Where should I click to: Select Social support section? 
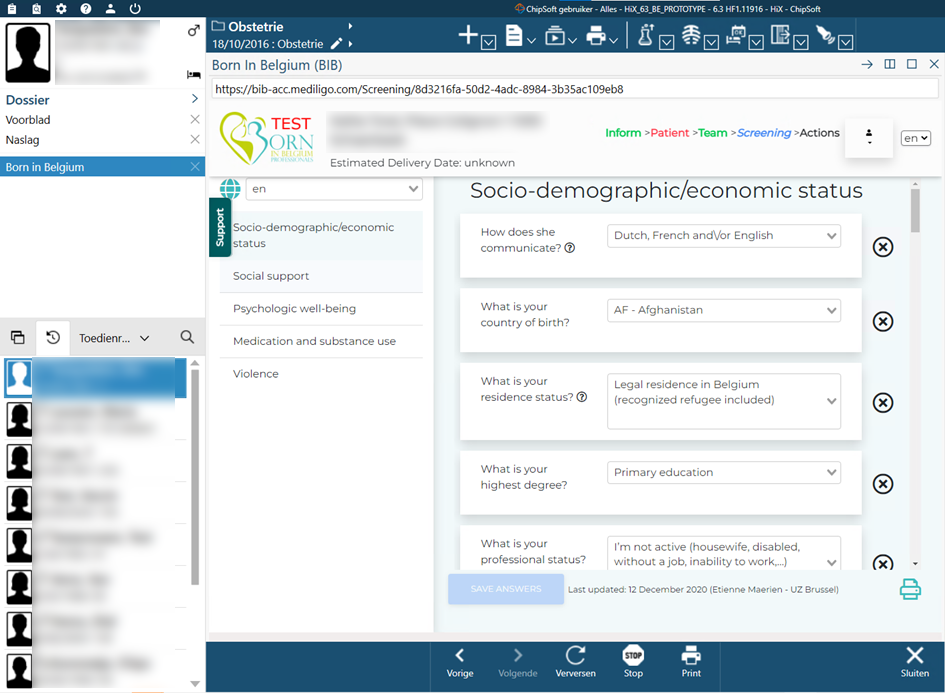tap(321, 276)
